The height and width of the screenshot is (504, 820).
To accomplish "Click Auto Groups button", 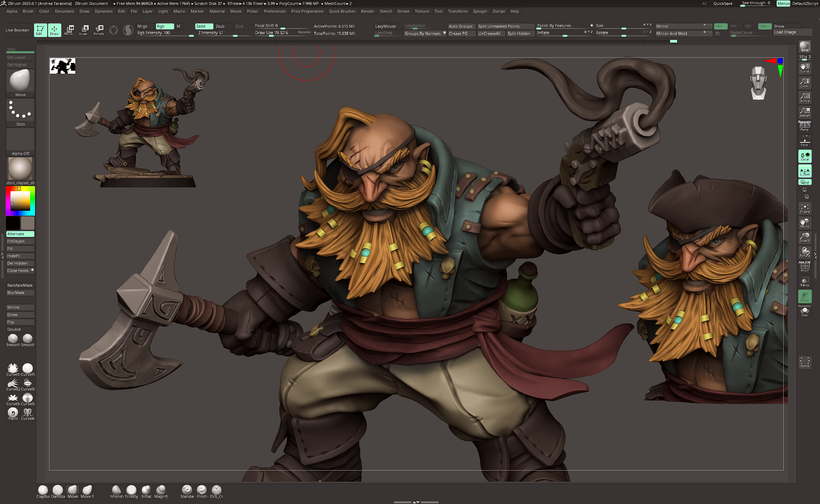I will [x=461, y=26].
